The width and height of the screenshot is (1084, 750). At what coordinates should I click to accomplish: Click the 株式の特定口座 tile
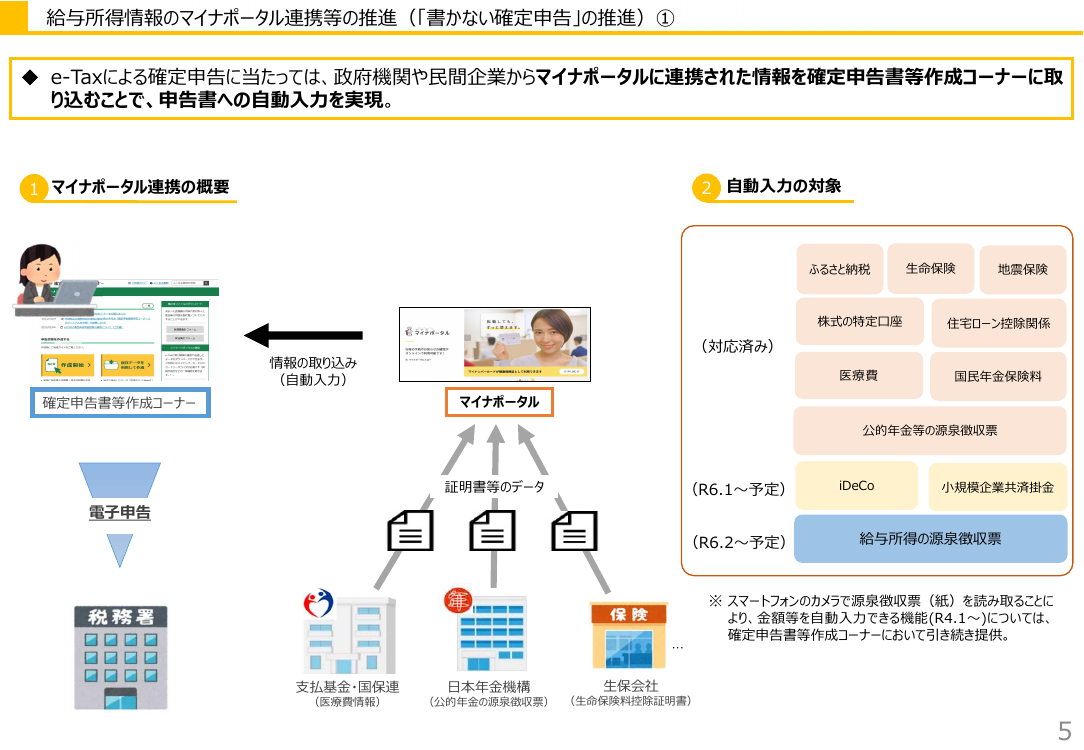click(x=860, y=321)
